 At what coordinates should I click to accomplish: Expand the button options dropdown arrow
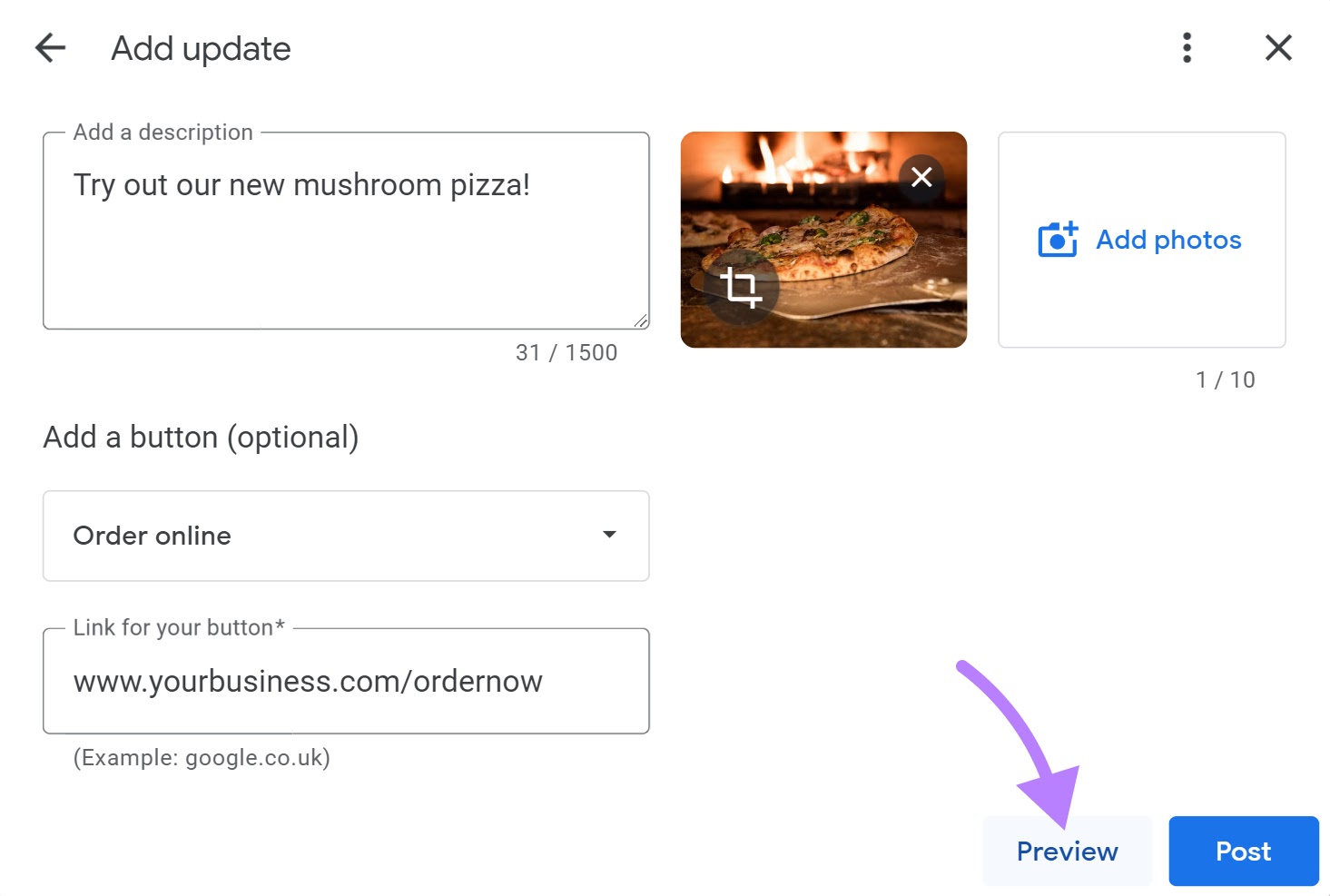tap(609, 536)
